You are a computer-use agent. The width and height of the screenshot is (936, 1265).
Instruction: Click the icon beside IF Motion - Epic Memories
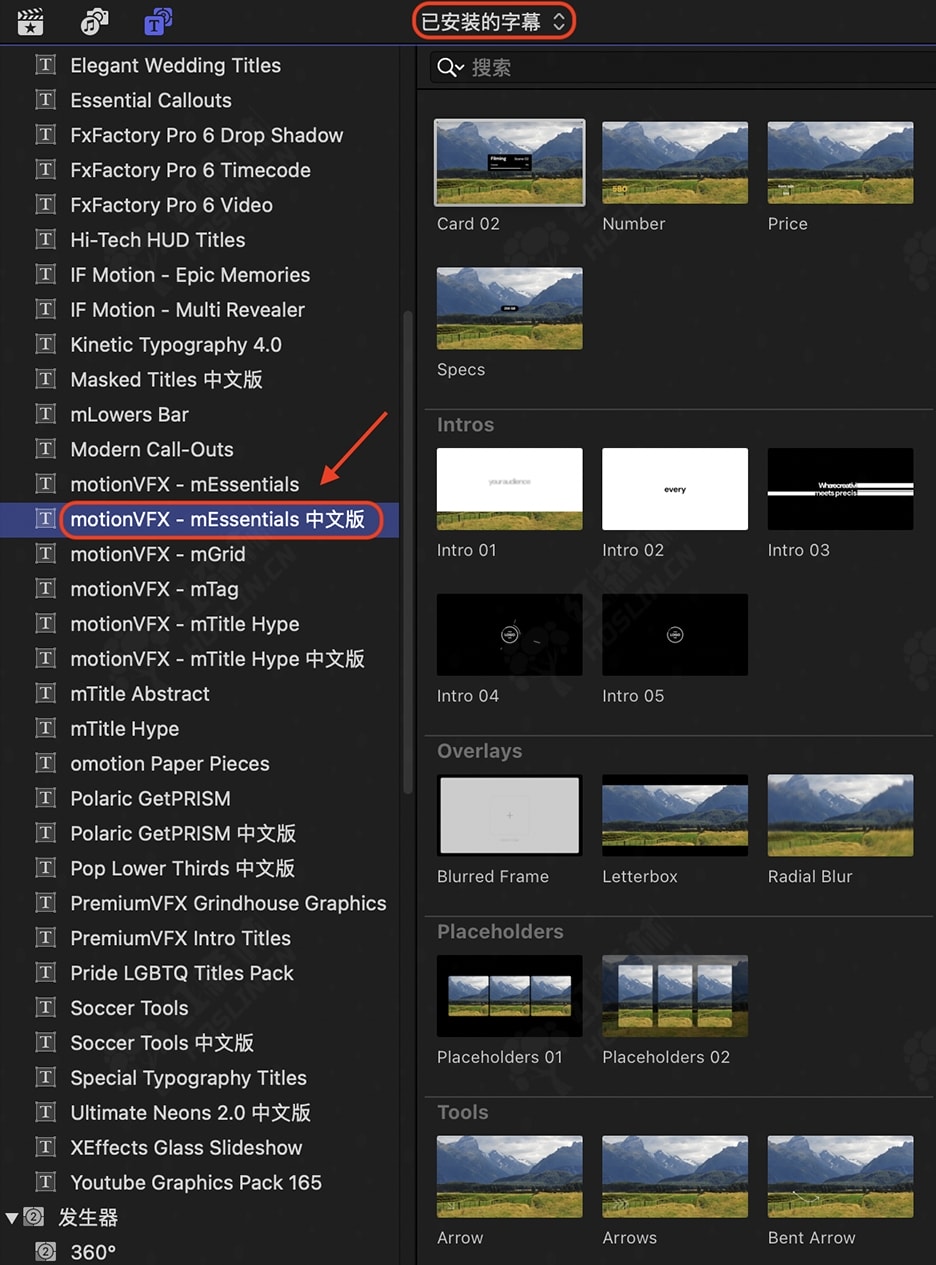(45, 275)
